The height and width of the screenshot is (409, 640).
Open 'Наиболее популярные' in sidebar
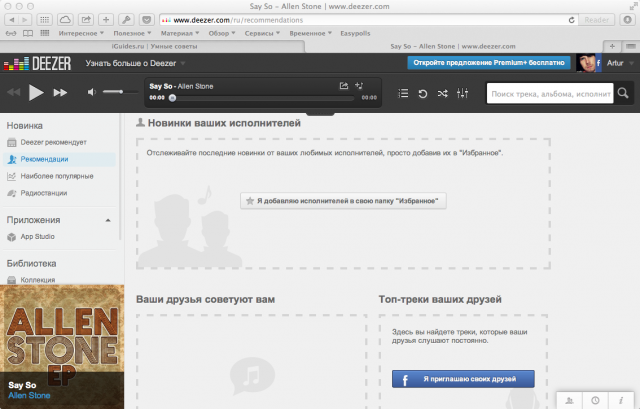(x=57, y=176)
